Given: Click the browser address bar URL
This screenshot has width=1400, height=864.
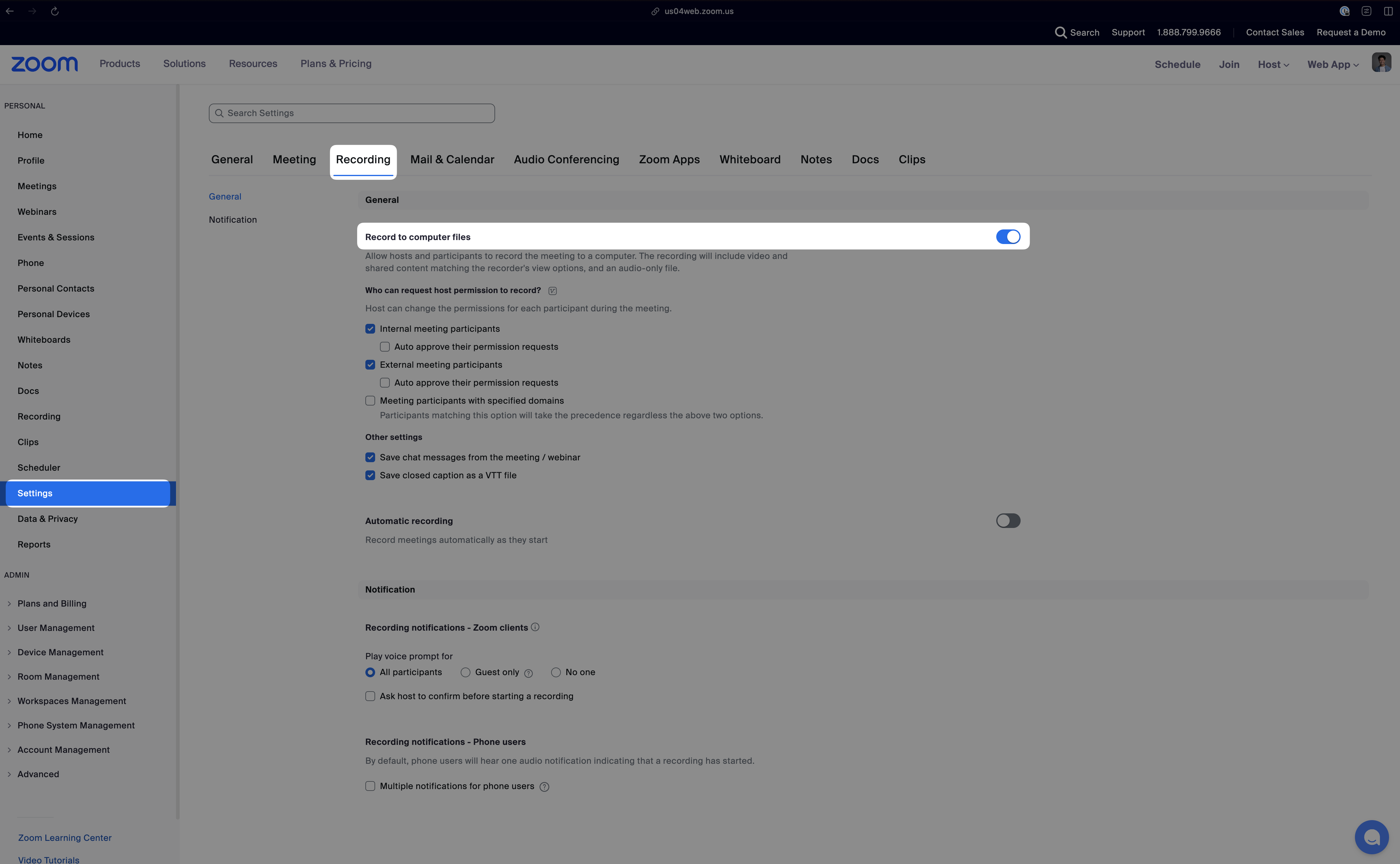Looking at the screenshot, I should 699,12.
